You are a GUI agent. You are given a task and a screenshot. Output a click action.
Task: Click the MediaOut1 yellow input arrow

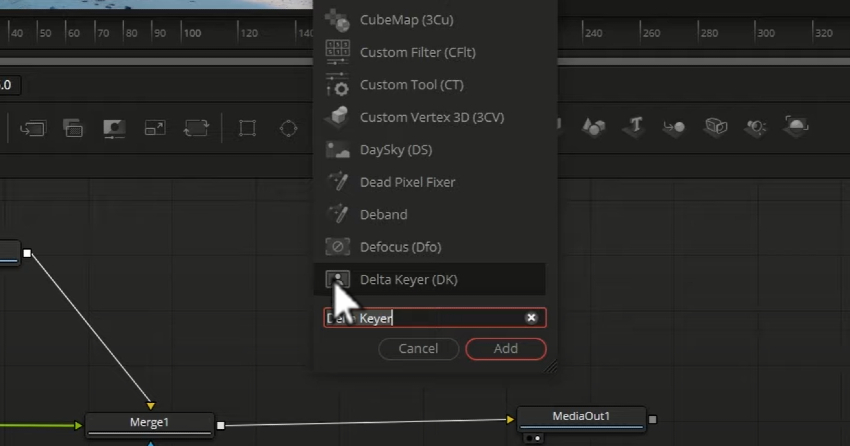tap(510, 419)
